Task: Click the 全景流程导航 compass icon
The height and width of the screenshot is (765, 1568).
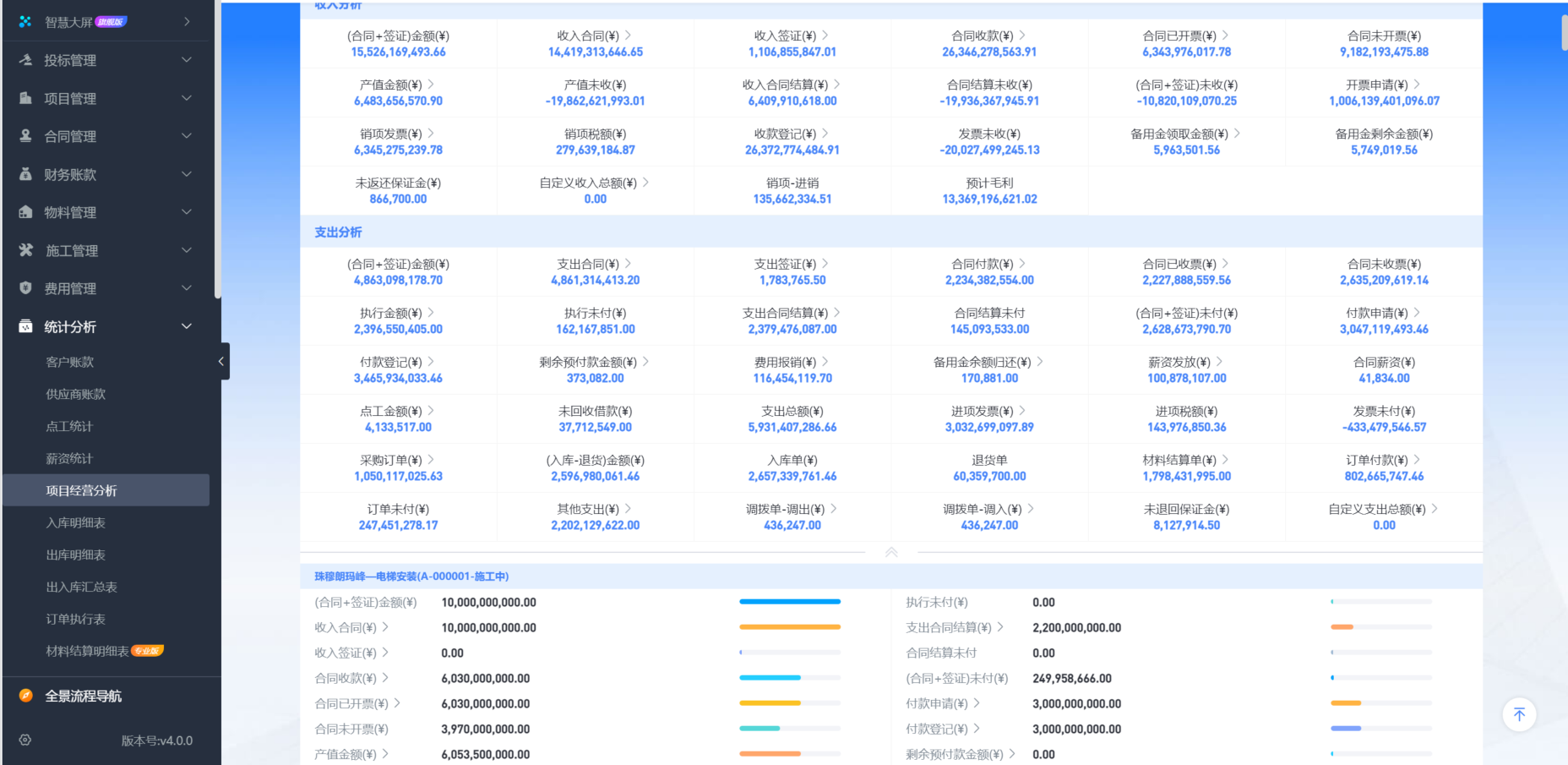Action: 25,696
